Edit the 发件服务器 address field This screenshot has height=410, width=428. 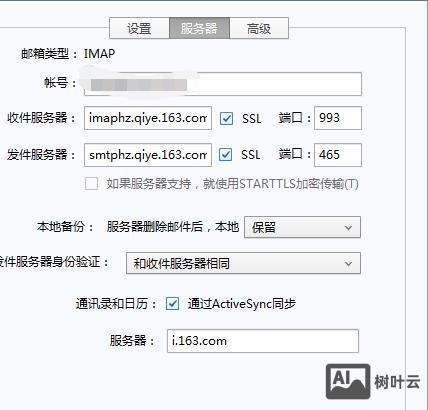[x=148, y=155]
